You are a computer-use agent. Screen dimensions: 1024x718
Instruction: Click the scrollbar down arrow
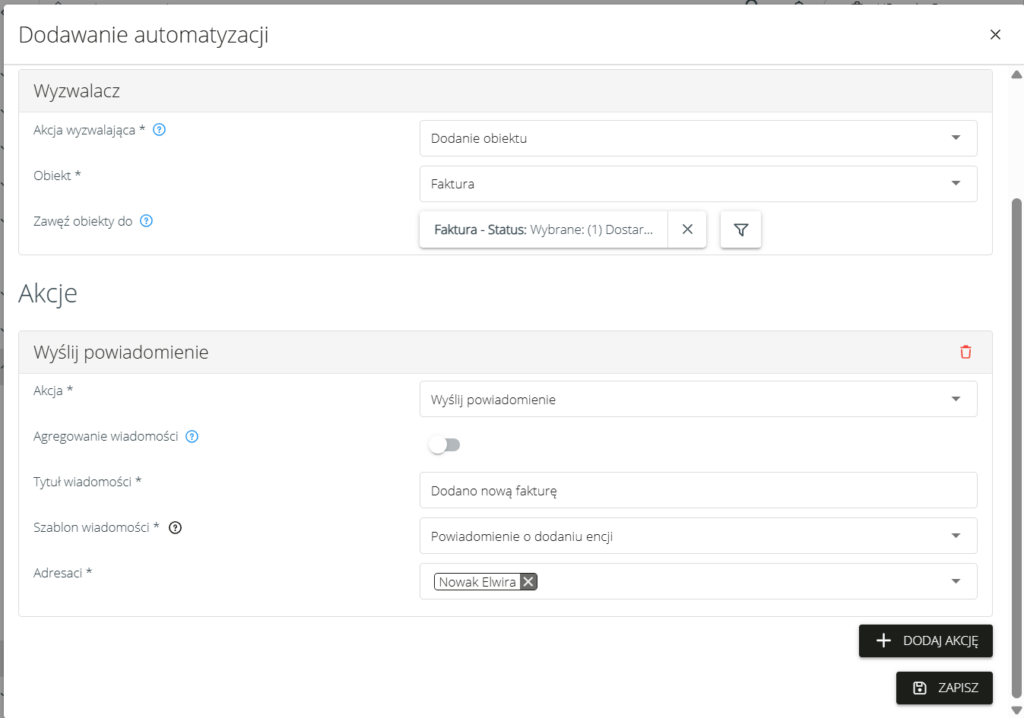[x=1016, y=709]
